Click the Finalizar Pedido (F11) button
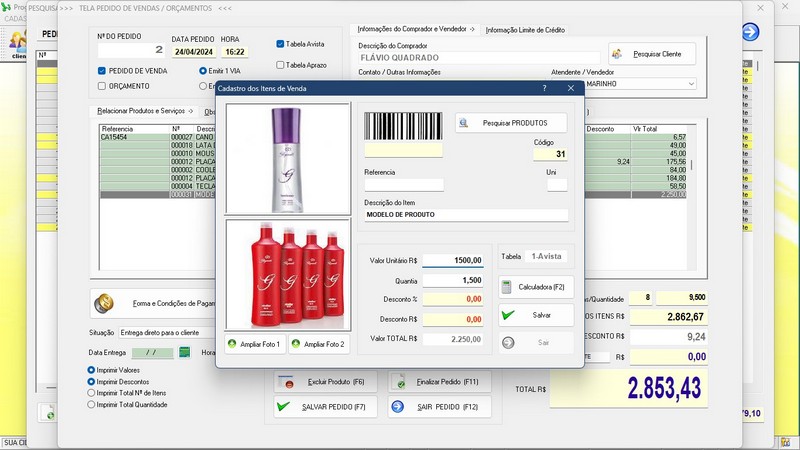 (440, 382)
